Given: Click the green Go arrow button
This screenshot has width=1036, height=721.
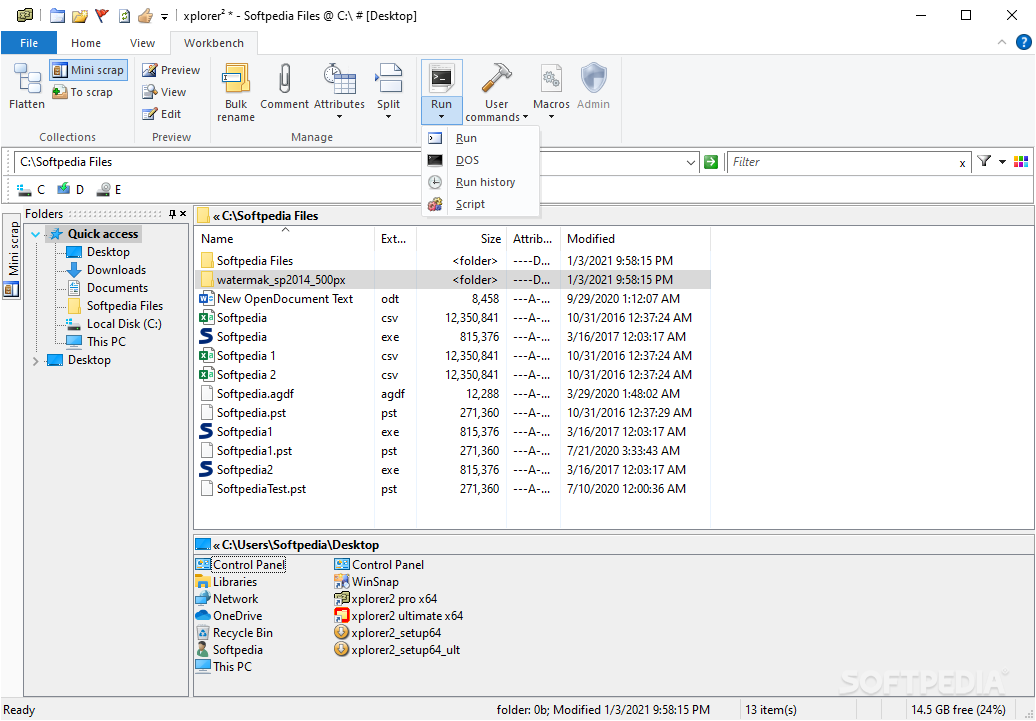Looking at the screenshot, I should coord(711,162).
